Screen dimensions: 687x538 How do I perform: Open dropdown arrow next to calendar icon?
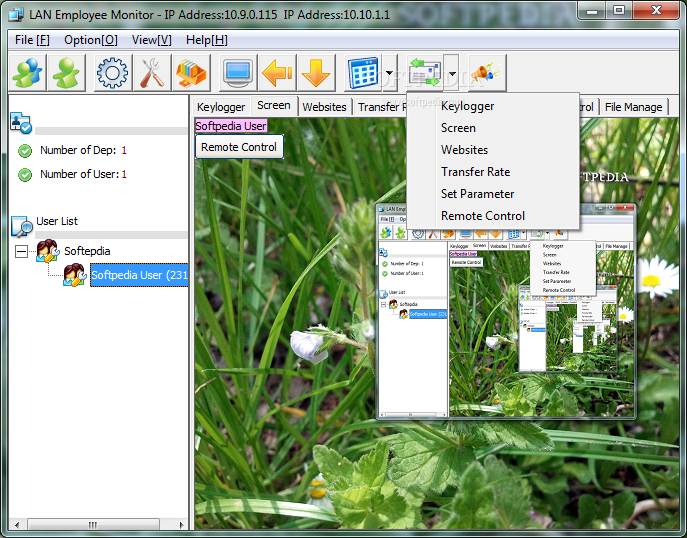pos(390,73)
